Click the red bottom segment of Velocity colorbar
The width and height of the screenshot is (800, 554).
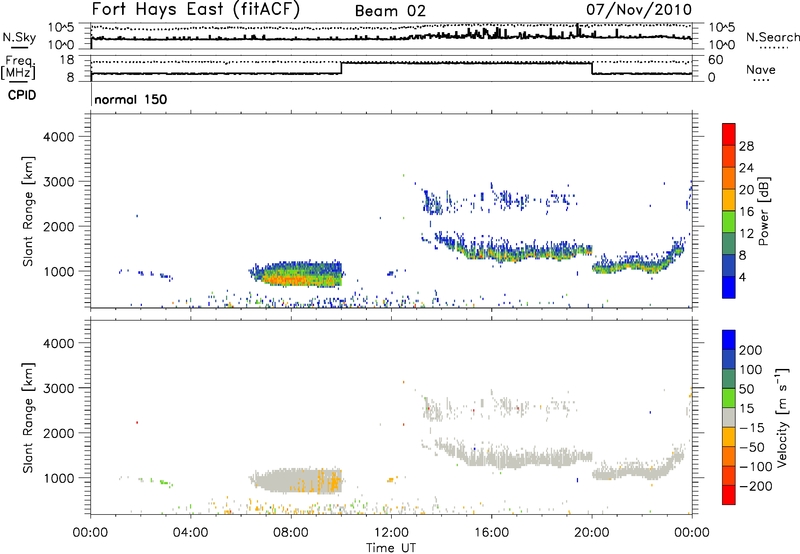tap(729, 495)
